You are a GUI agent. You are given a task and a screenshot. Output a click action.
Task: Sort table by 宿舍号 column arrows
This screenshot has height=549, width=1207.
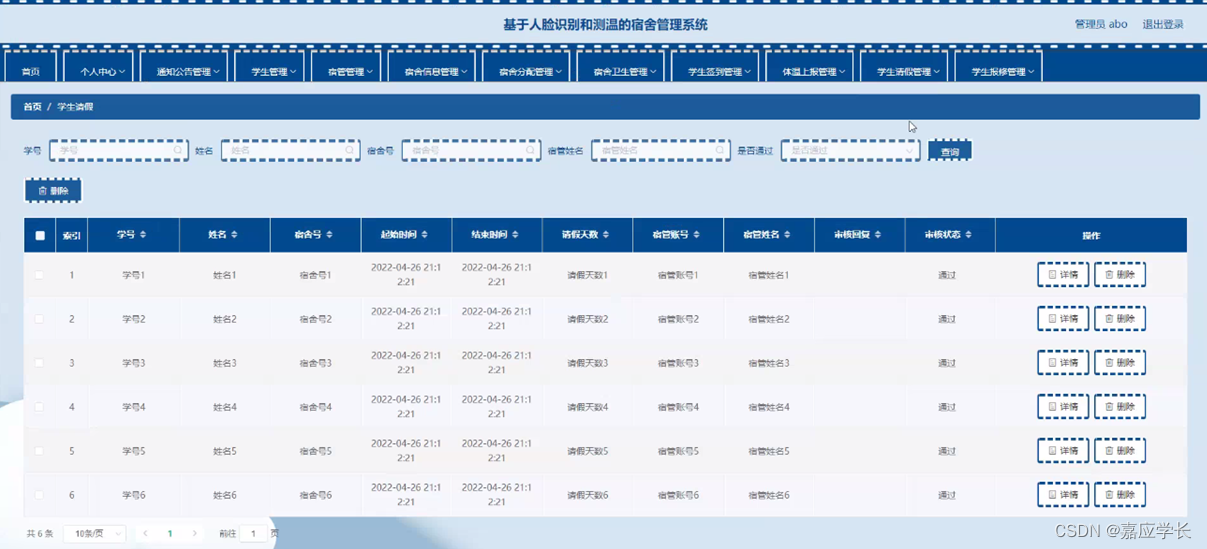(x=330, y=235)
